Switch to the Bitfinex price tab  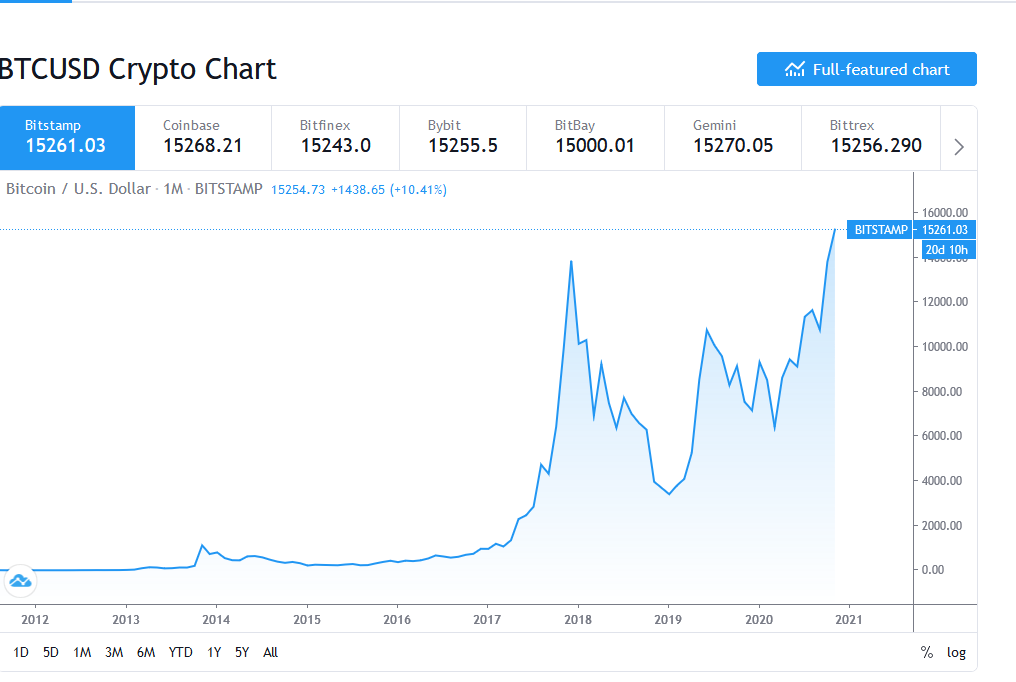pyautogui.click(x=335, y=138)
